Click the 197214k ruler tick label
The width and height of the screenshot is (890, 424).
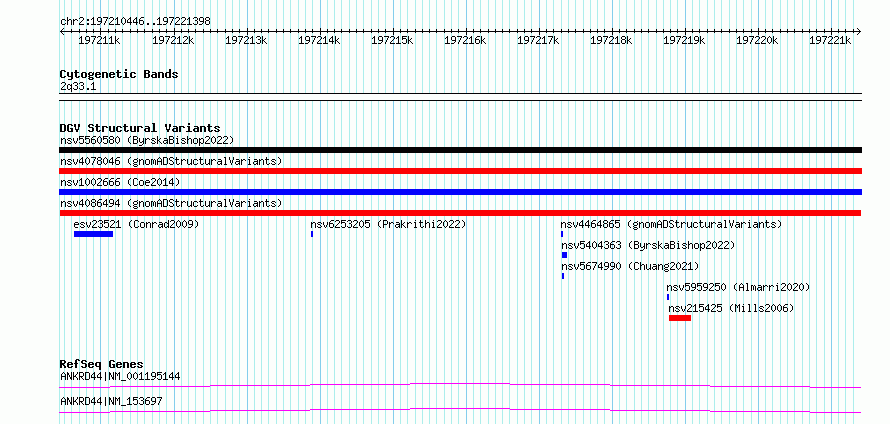tap(319, 40)
